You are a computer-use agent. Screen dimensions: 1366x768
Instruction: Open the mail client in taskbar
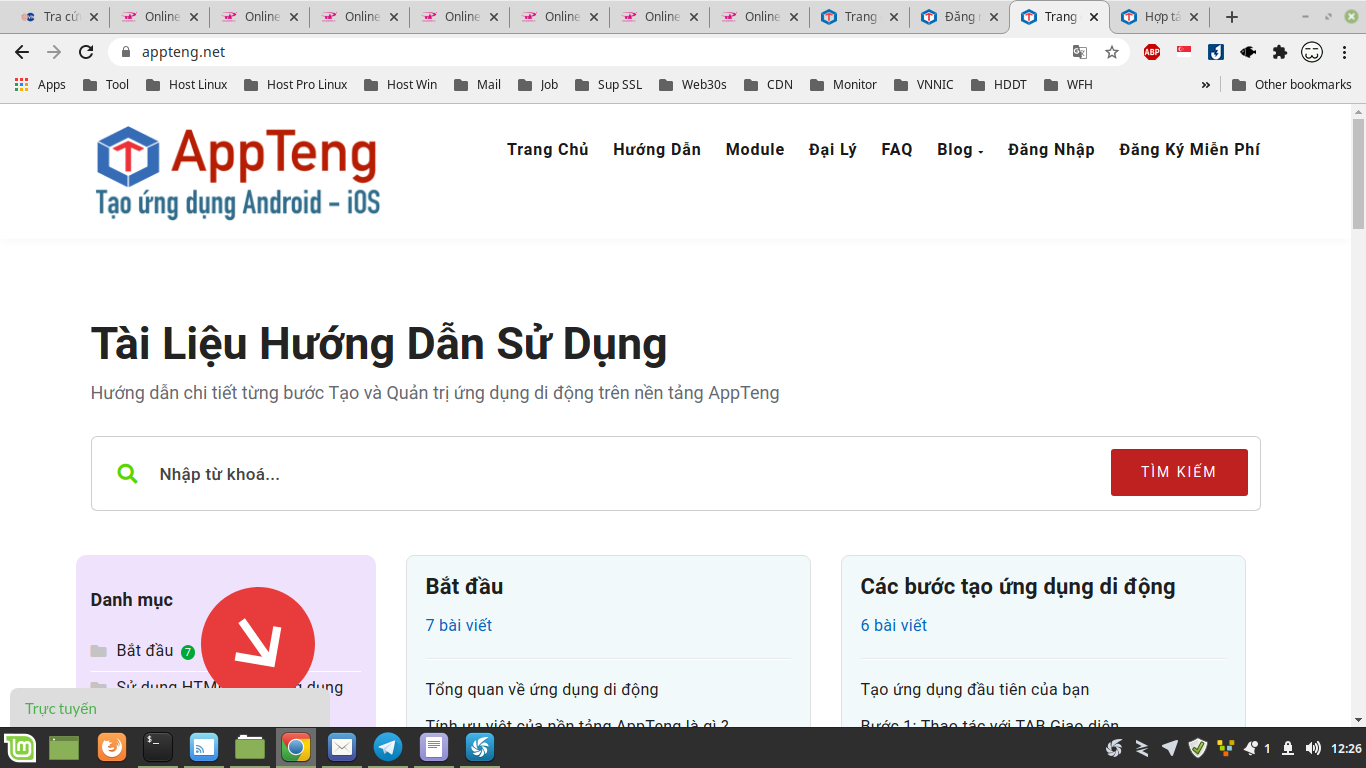point(342,747)
